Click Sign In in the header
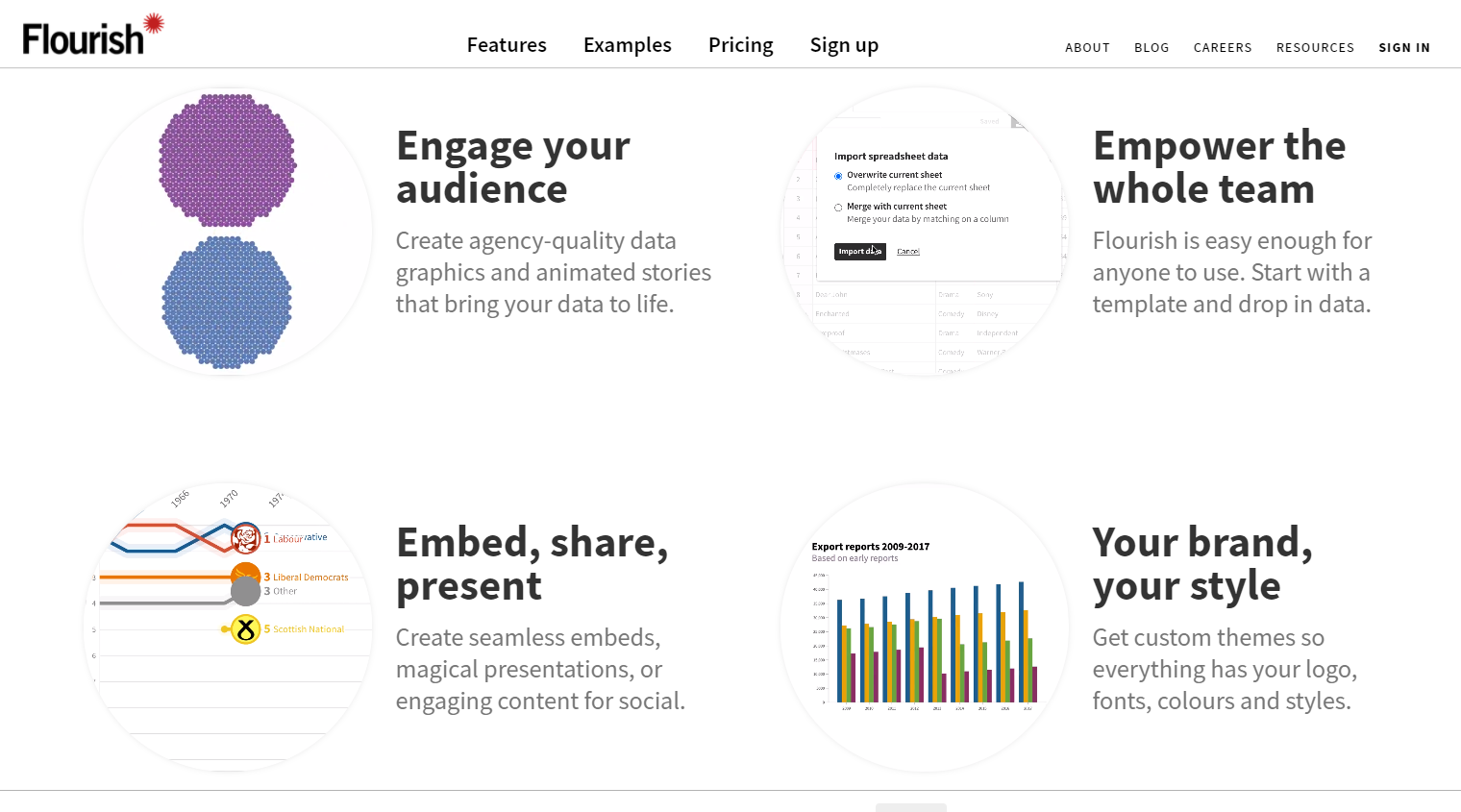 [x=1404, y=47]
